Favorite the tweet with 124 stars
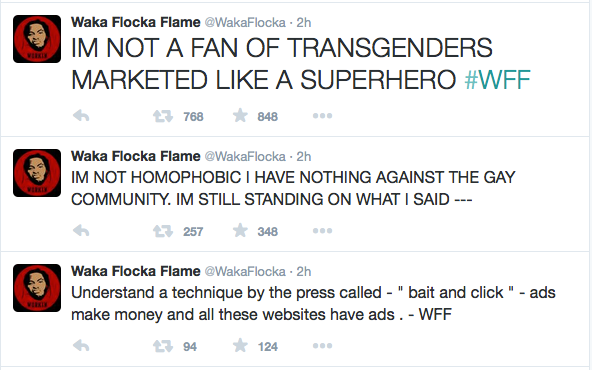Screen dimensions: 592x370 240,345
